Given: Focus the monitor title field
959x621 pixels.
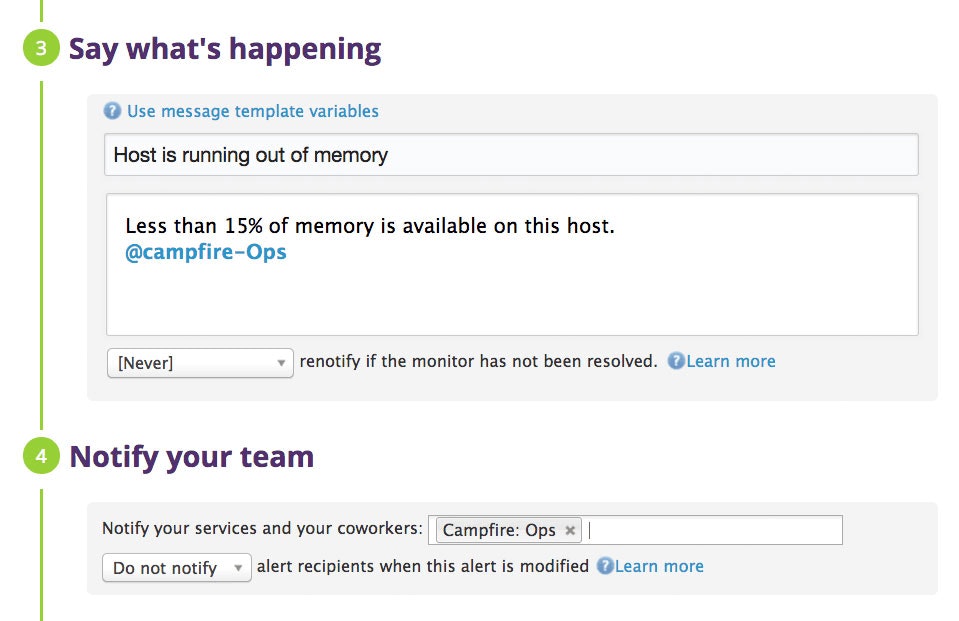Looking at the screenshot, I should [x=511, y=155].
